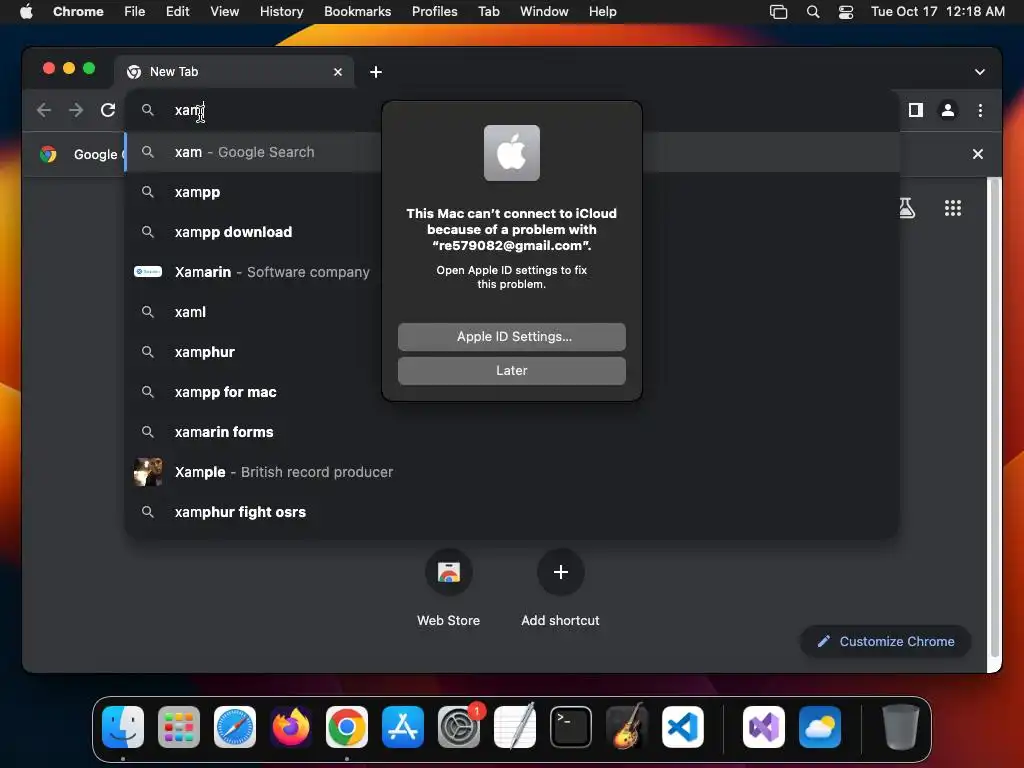1024x768 pixels.
Task: Go back with the back arrow
Action: (44, 110)
